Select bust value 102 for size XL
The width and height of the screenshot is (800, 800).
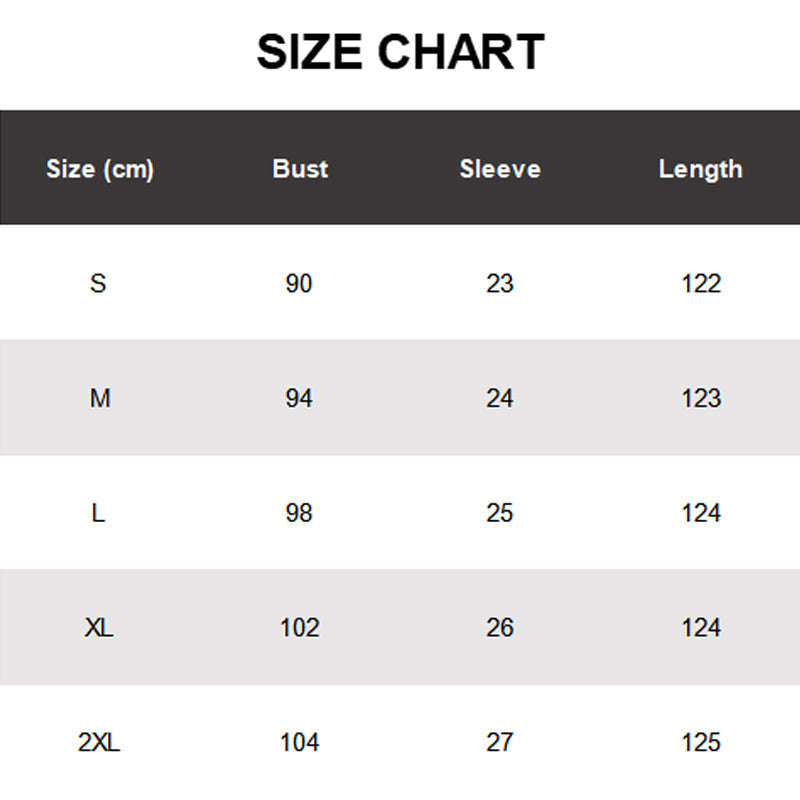(x=300, y=628)
